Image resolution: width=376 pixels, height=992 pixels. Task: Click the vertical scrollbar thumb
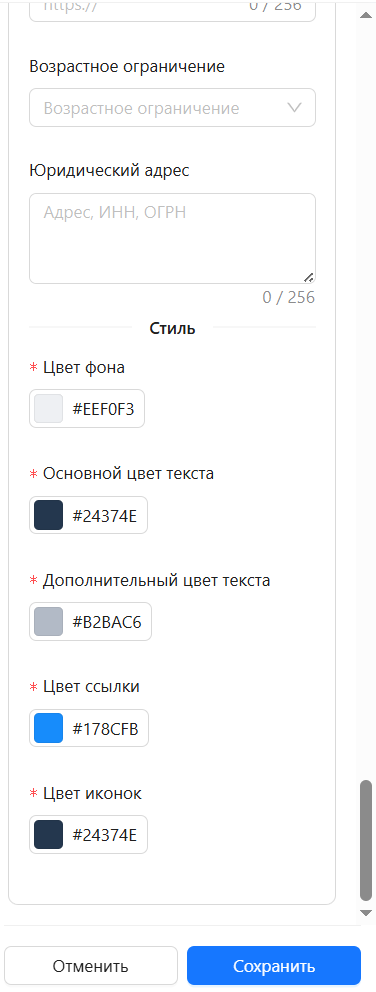[x=366, y=840]
